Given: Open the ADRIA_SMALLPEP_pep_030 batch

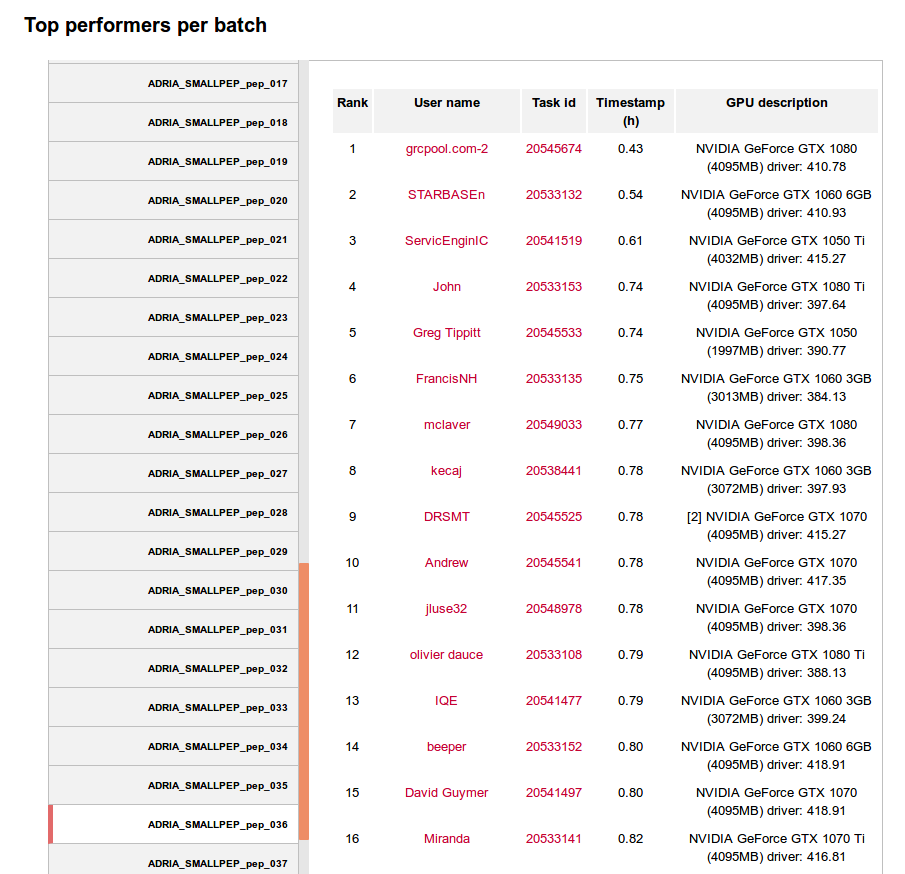Looking at the screenshot, I should click(x=217, y=591).
